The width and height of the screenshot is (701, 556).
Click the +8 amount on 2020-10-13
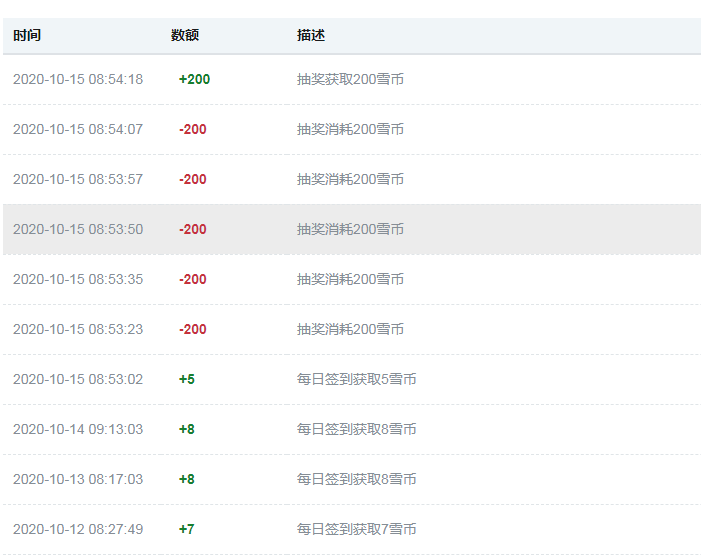coord(187,480)
